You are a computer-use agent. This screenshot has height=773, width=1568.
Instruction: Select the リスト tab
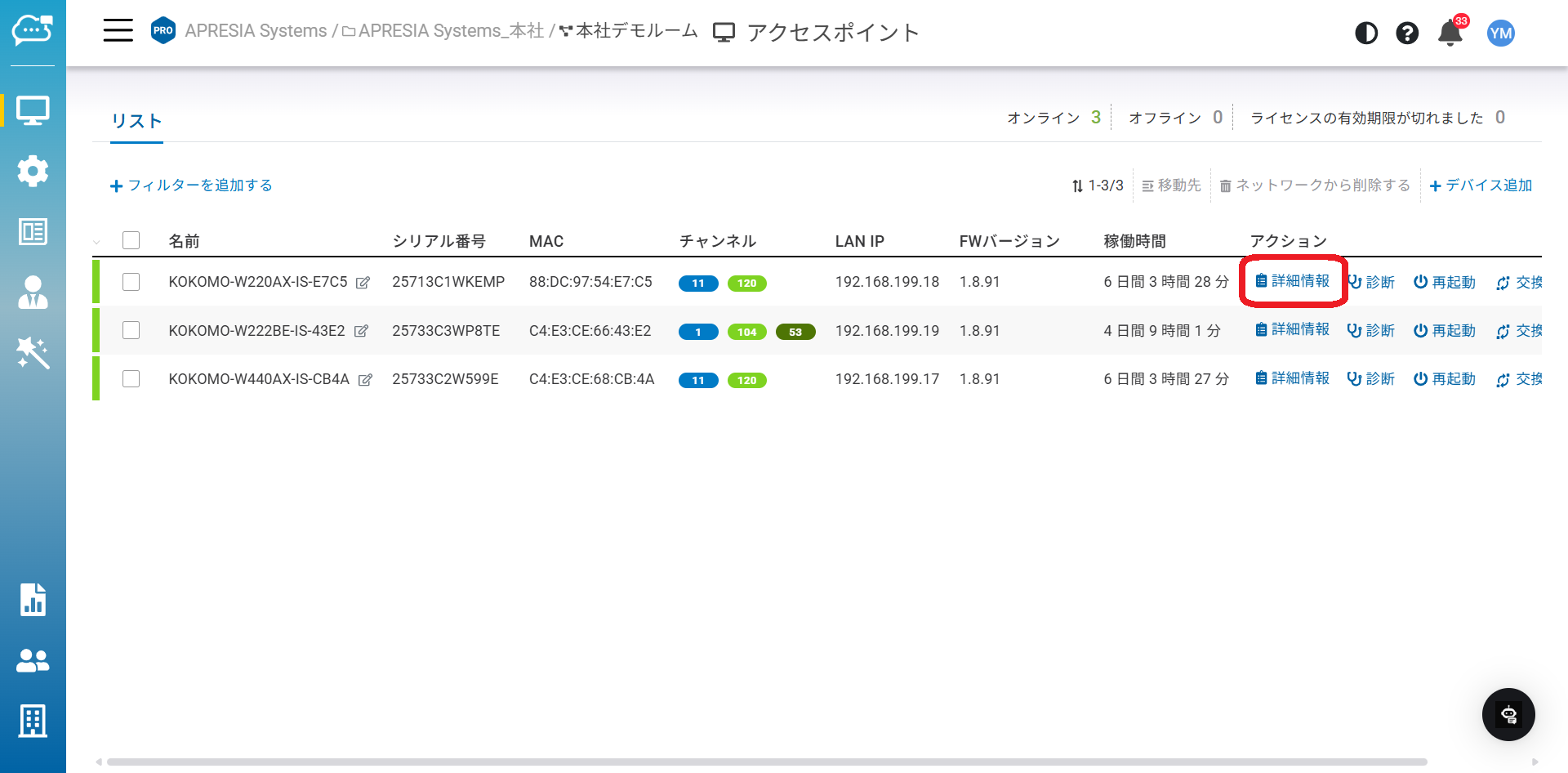pyautogui.click(x=136, y=121)
